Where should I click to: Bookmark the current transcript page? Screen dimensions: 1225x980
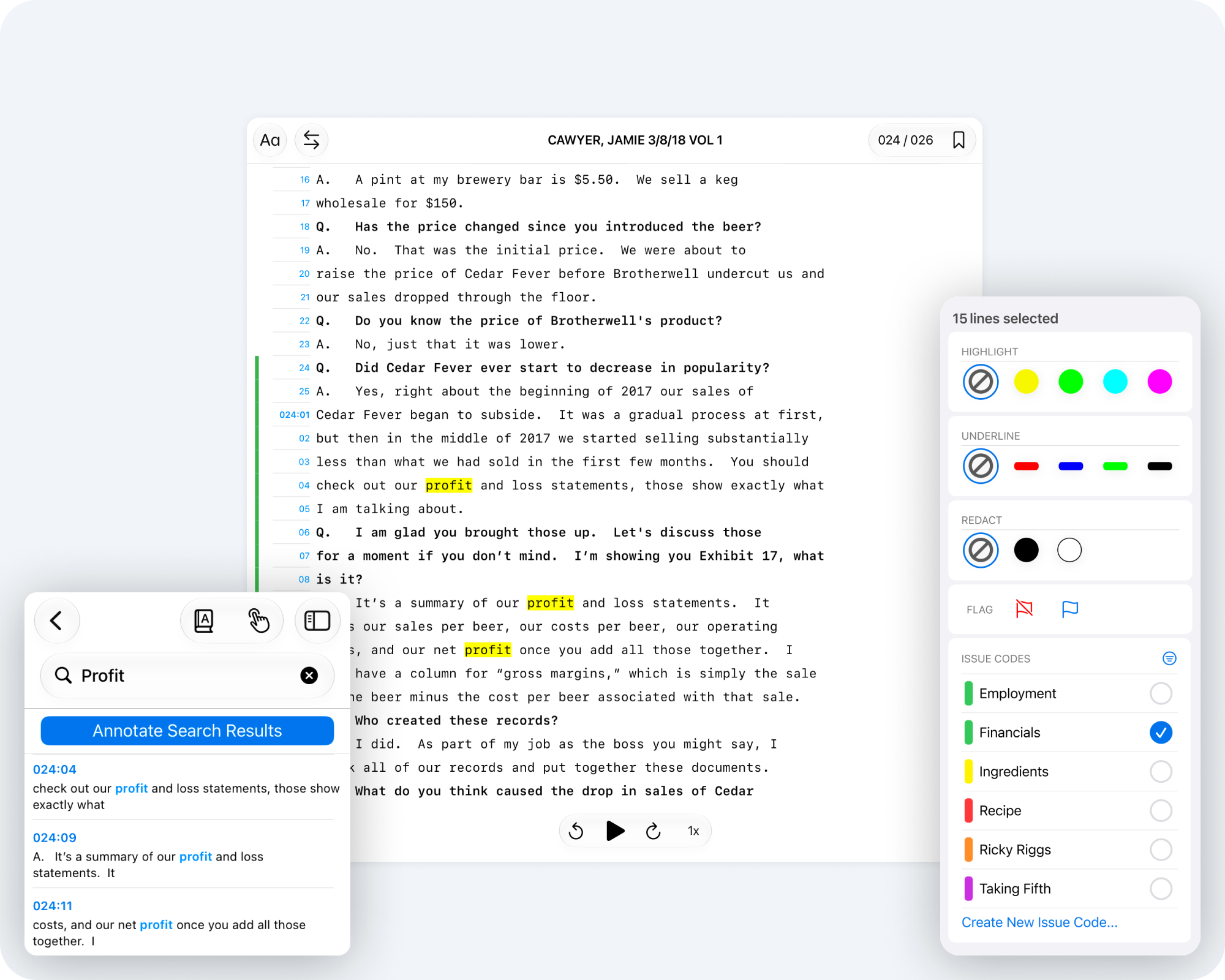point(959,140)
